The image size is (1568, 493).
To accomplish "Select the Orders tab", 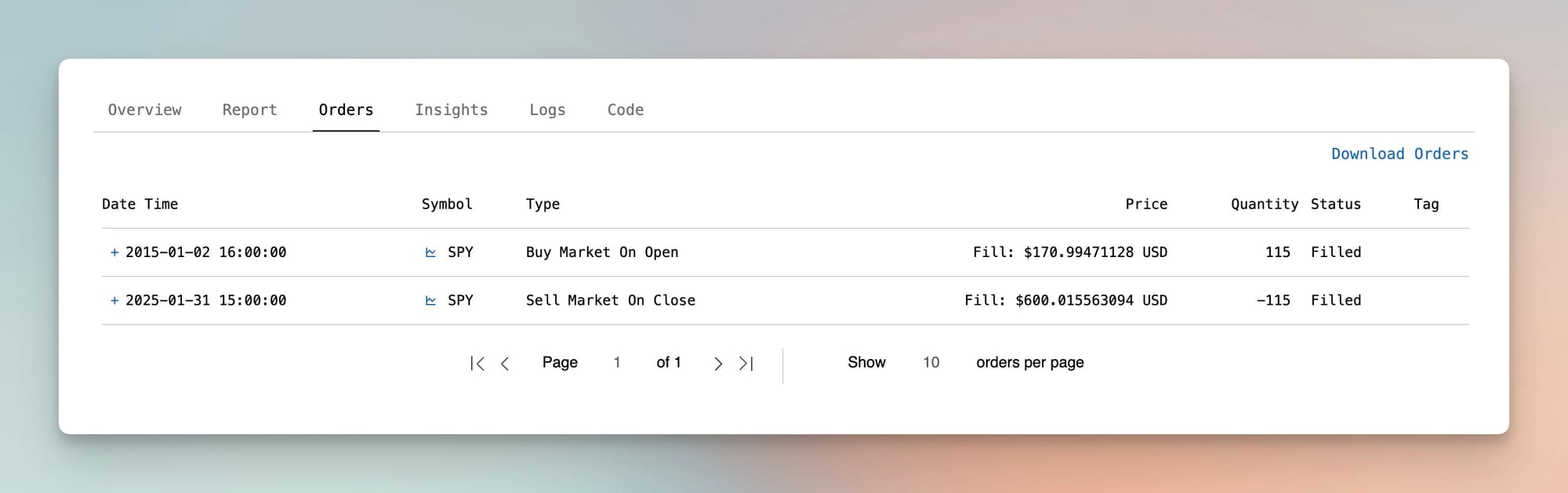I will pos(346,110).
